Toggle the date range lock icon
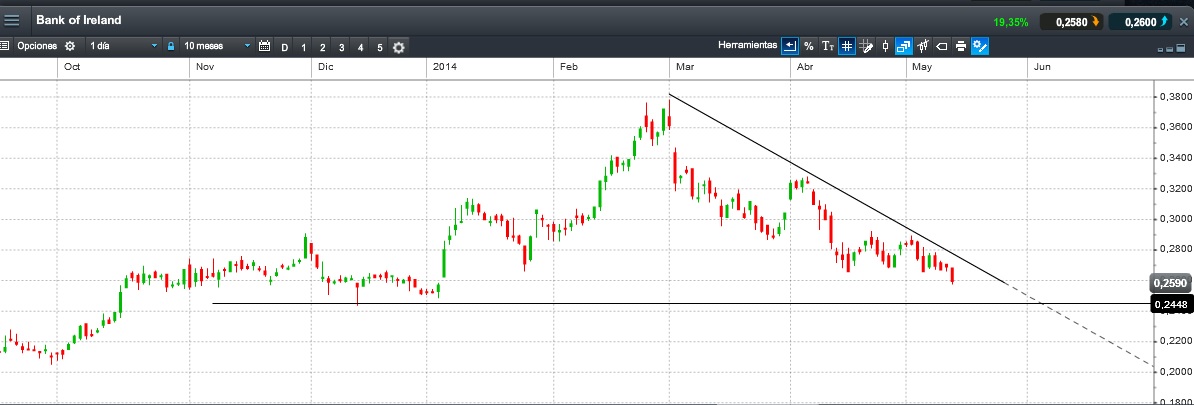This screenshot has height=405, width=1194. point(171,46)
